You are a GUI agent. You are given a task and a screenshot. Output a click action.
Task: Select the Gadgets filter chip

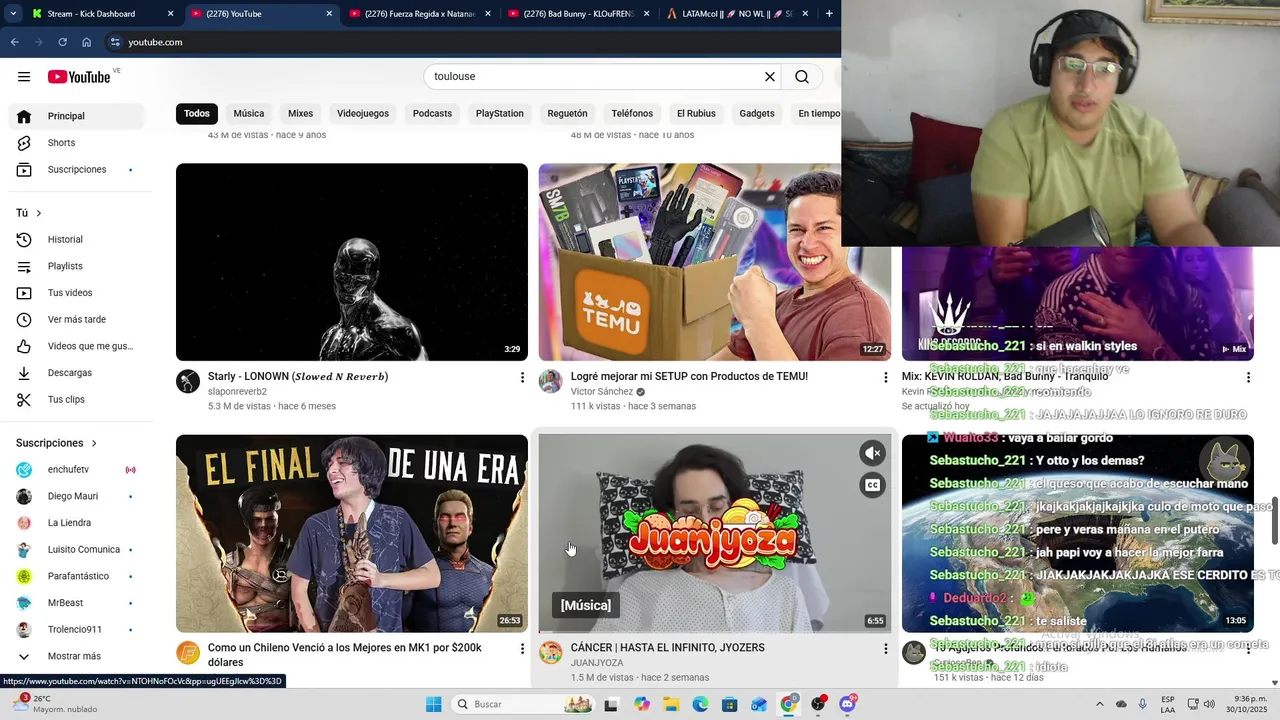757,114
